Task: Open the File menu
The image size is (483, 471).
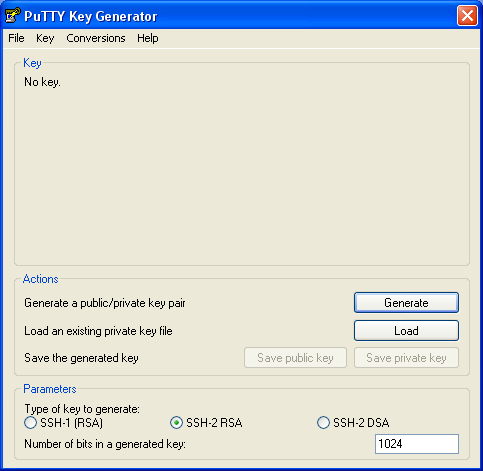Action: pyautogui.click(x=16, y=38)
